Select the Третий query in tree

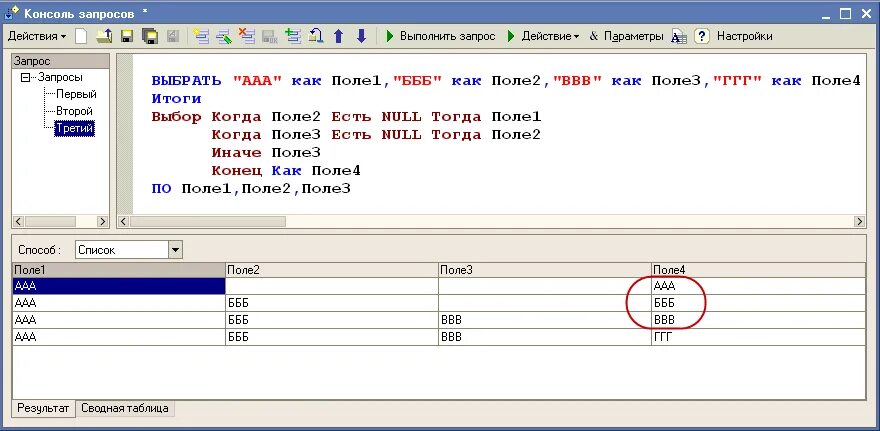(74, 129)
